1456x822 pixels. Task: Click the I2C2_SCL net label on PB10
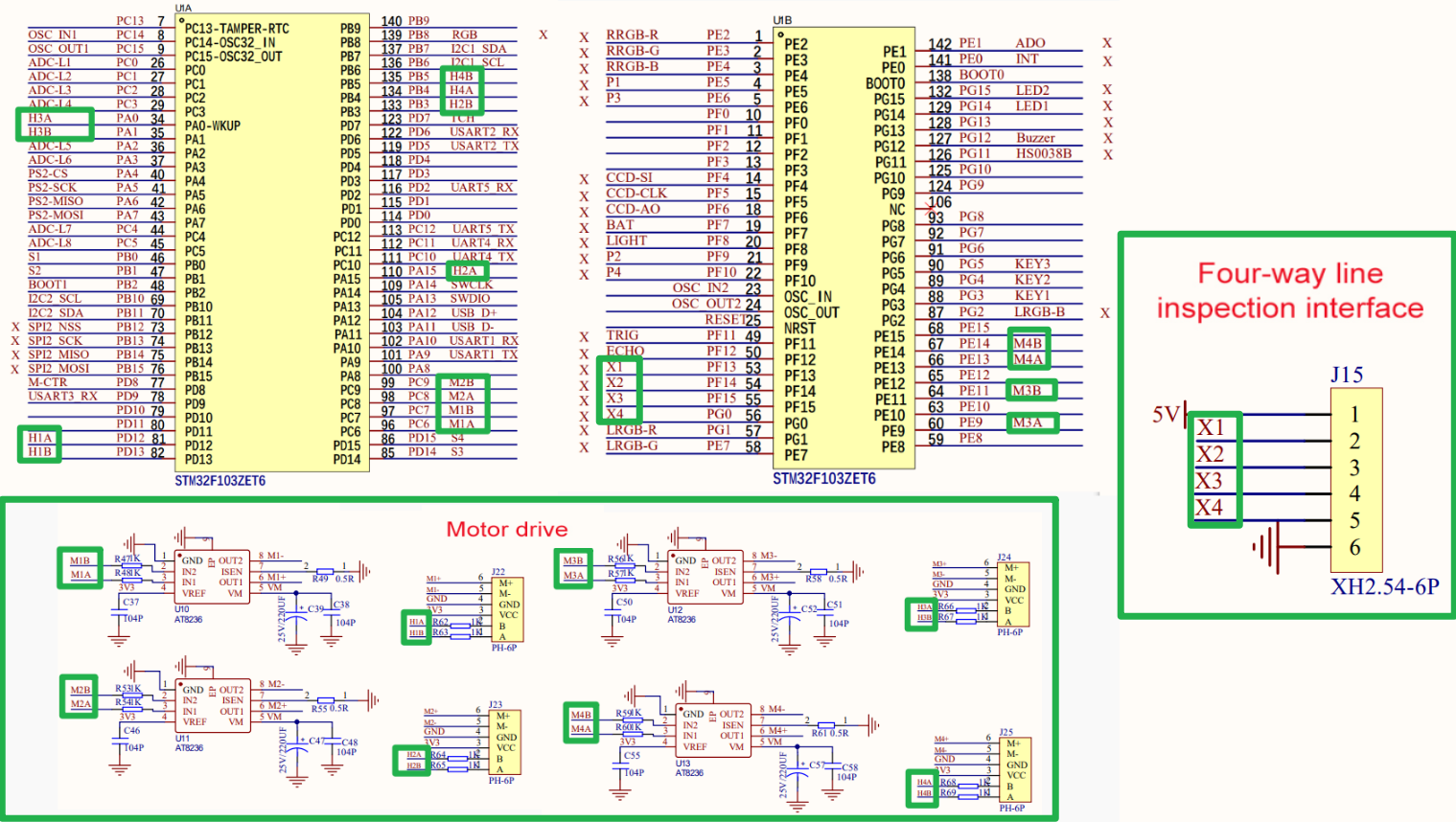point(55,299)
